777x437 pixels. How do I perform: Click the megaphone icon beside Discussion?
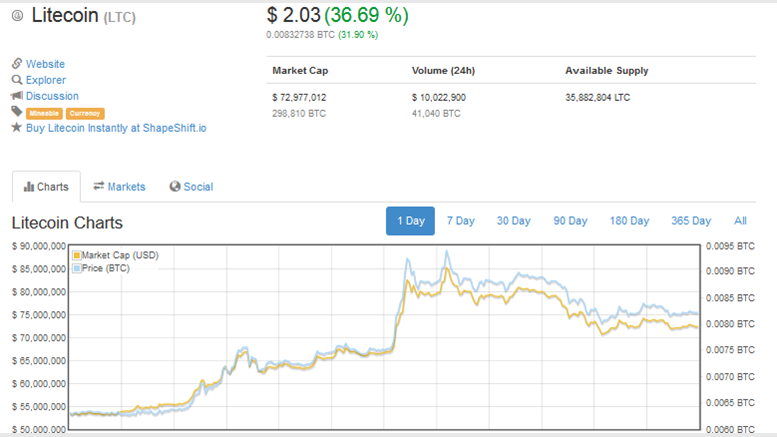17,95
